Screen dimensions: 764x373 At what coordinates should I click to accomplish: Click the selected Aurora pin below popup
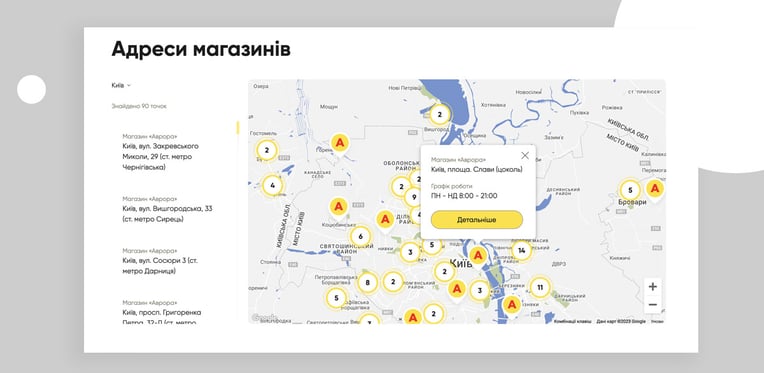478,256
